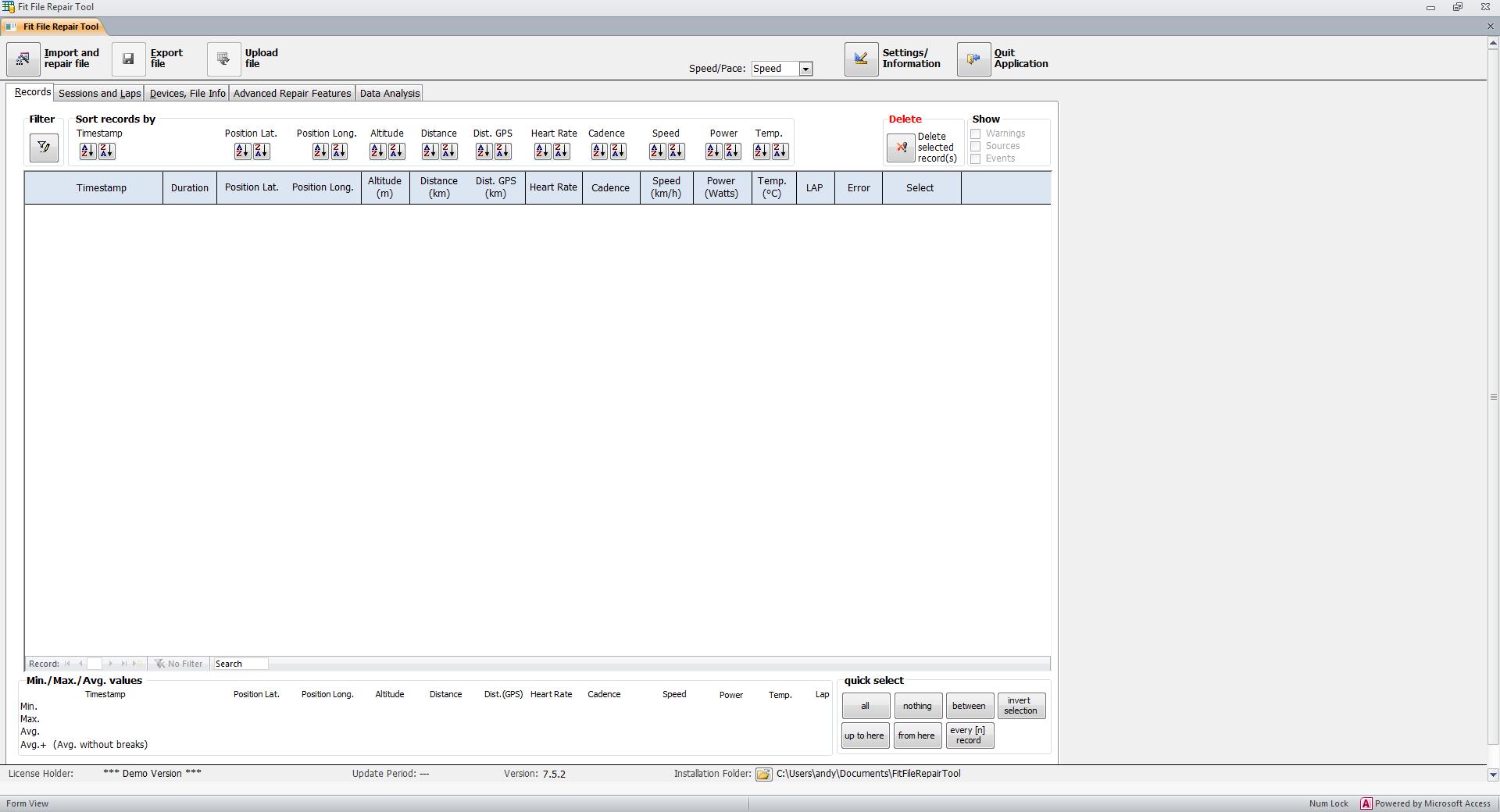This screenshot has height=812, width=1500.
Task: Open the Data Analysis tab
Action: (389, 93)
